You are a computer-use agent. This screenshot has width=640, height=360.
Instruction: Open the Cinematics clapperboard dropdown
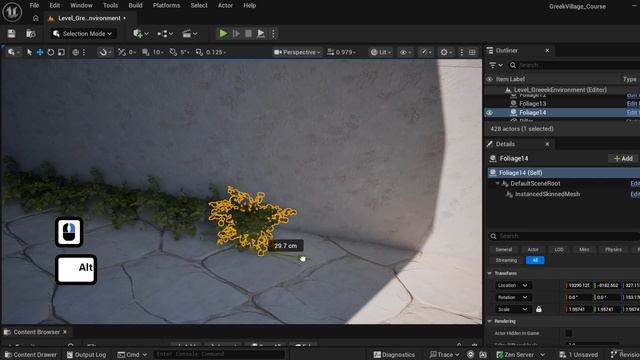(190, 33)
